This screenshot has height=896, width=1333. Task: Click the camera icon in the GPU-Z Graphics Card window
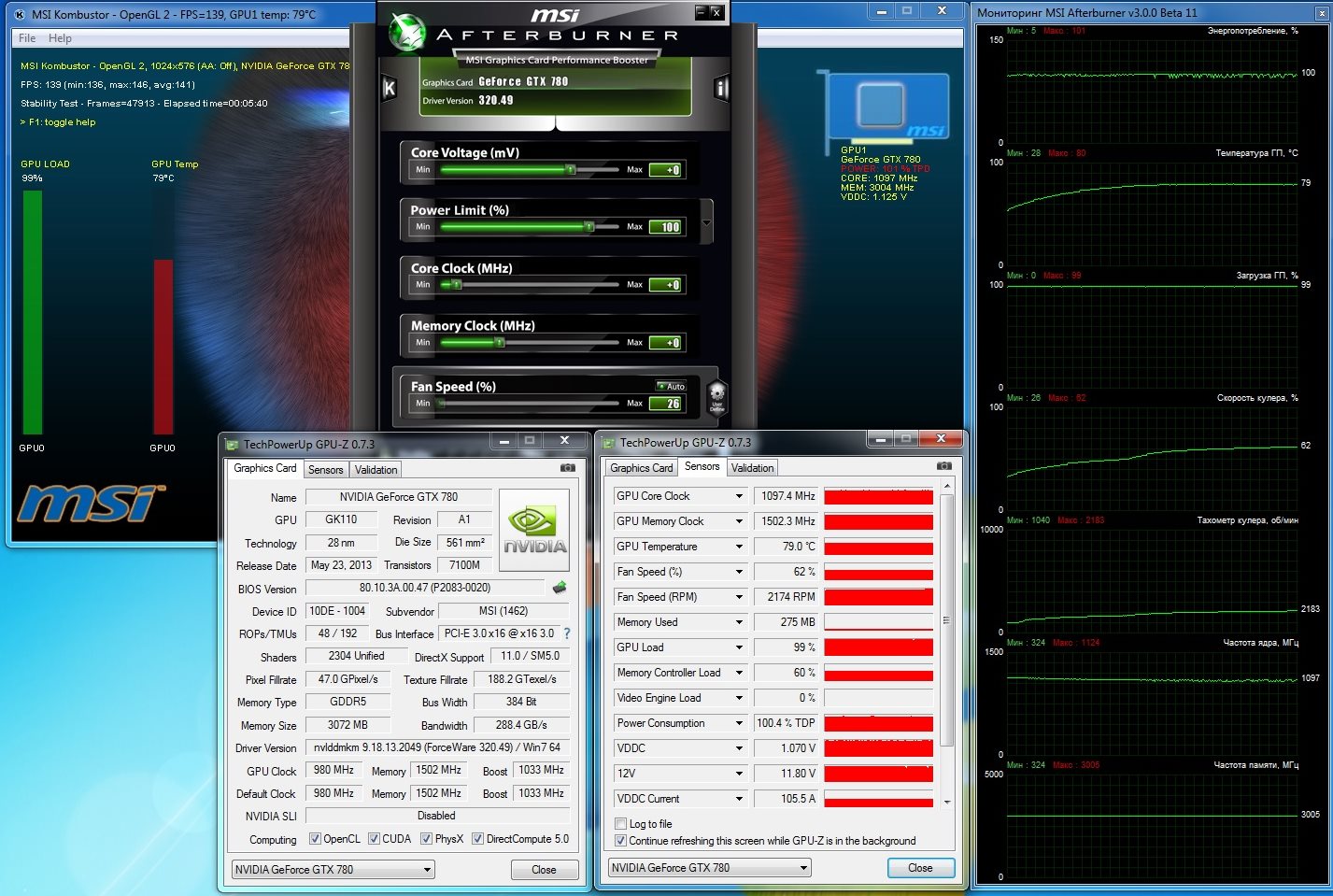(567, 468)
